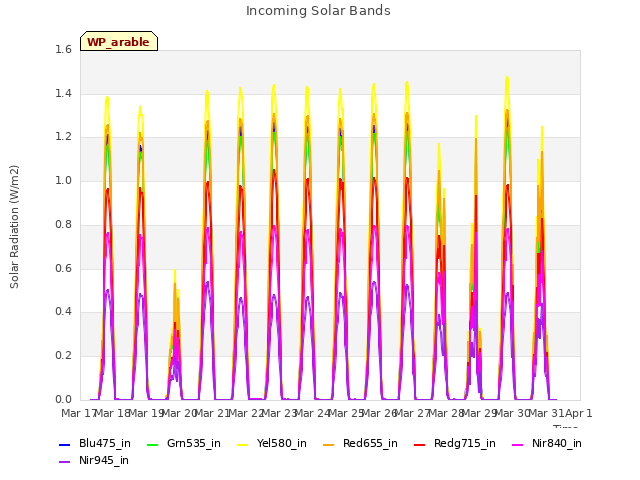This screenshot has width=640, height=480.
Task: Click the Apr 1 x-axis date label
Action: tap(578, 413)
